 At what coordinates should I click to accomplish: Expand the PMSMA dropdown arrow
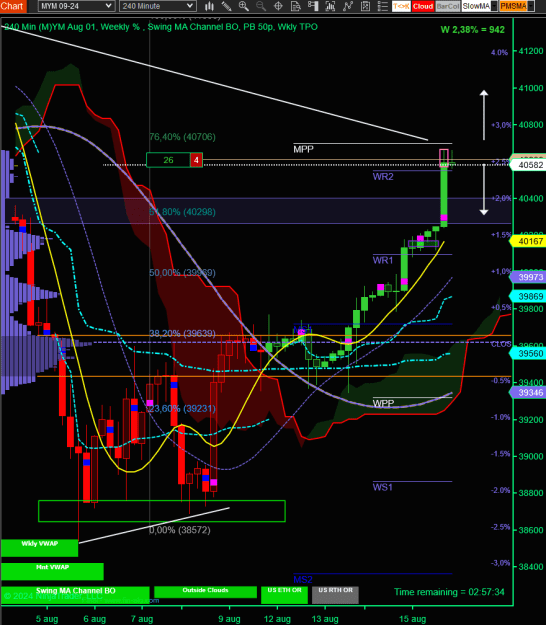tap(530, 6)
